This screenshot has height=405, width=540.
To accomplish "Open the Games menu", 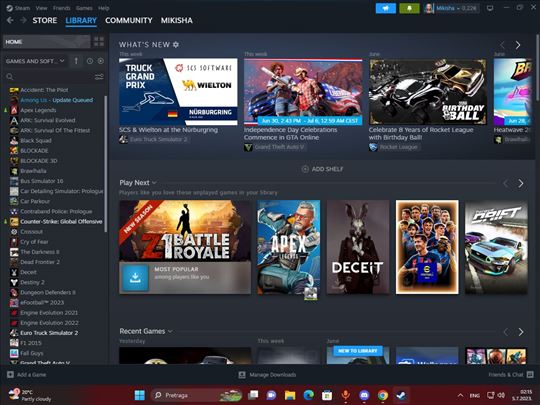I will click(84, 8).
